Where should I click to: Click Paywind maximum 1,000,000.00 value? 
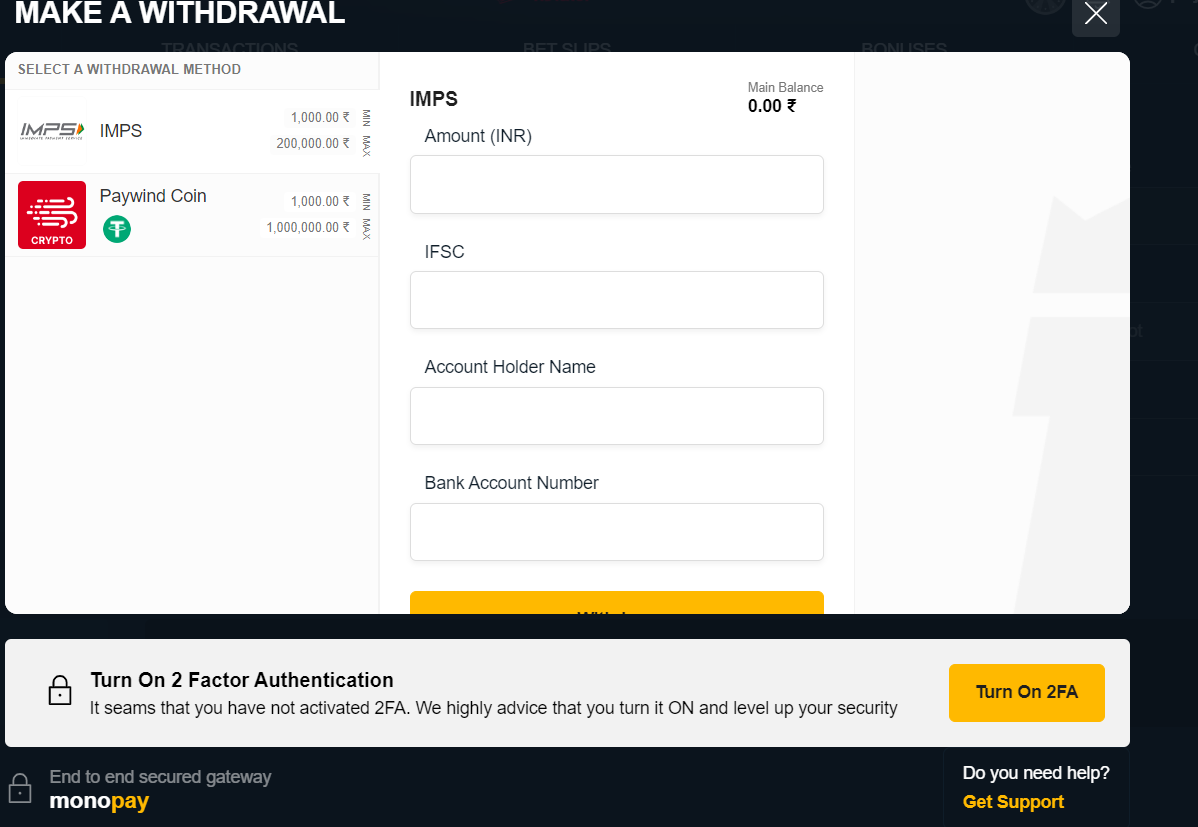(x=308, y=227)
